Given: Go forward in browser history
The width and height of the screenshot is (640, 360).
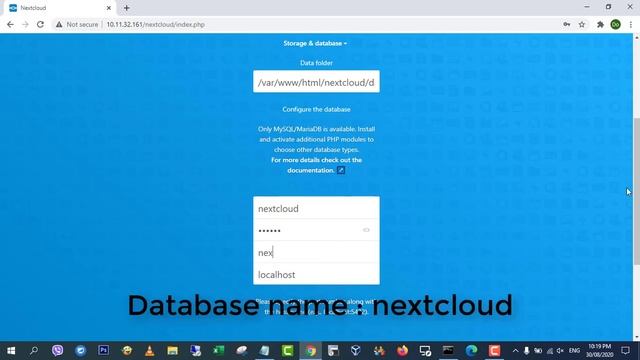Looking at the screenshot, I should [x=25, y=24].
